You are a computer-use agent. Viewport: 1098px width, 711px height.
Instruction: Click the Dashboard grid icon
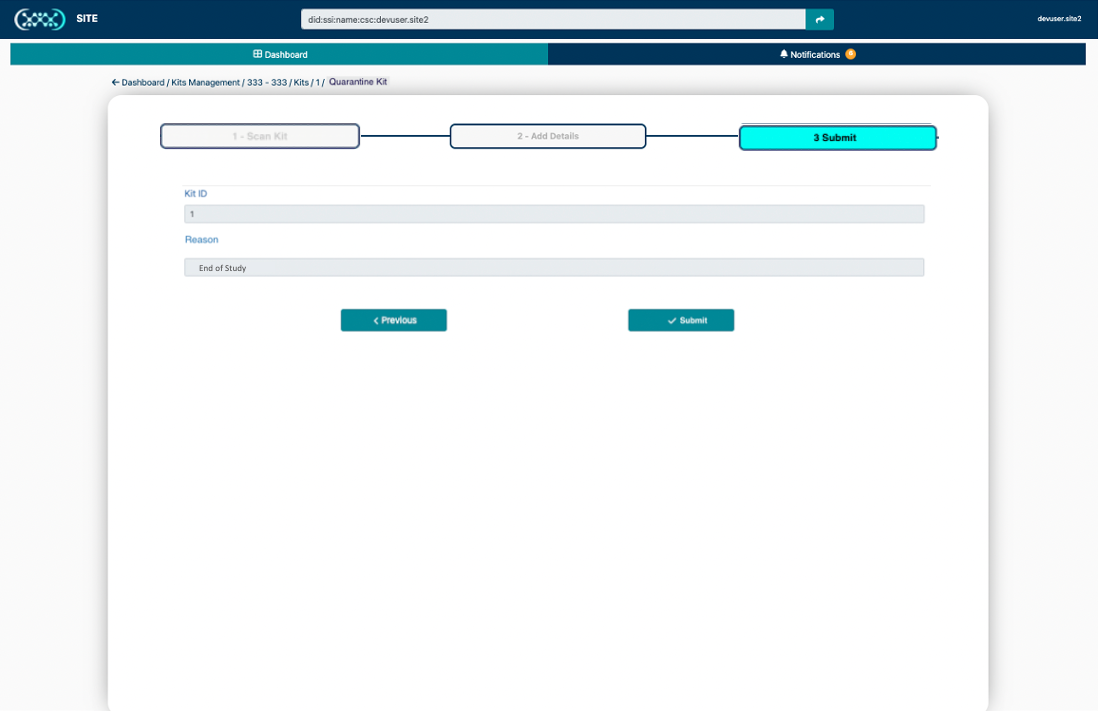click(x=257, y=54)
